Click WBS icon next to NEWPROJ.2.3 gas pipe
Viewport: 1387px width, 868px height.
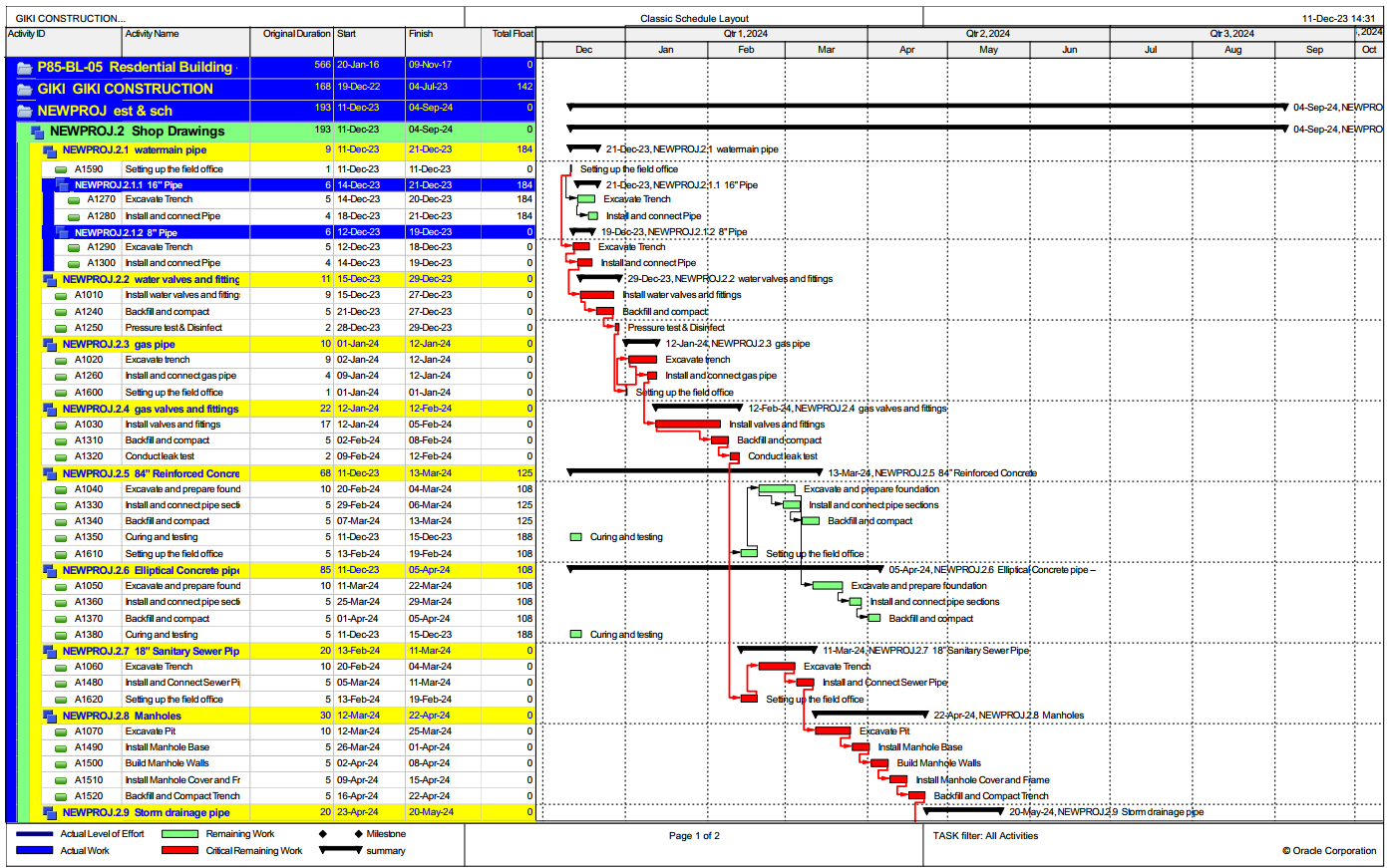(49, 345)
